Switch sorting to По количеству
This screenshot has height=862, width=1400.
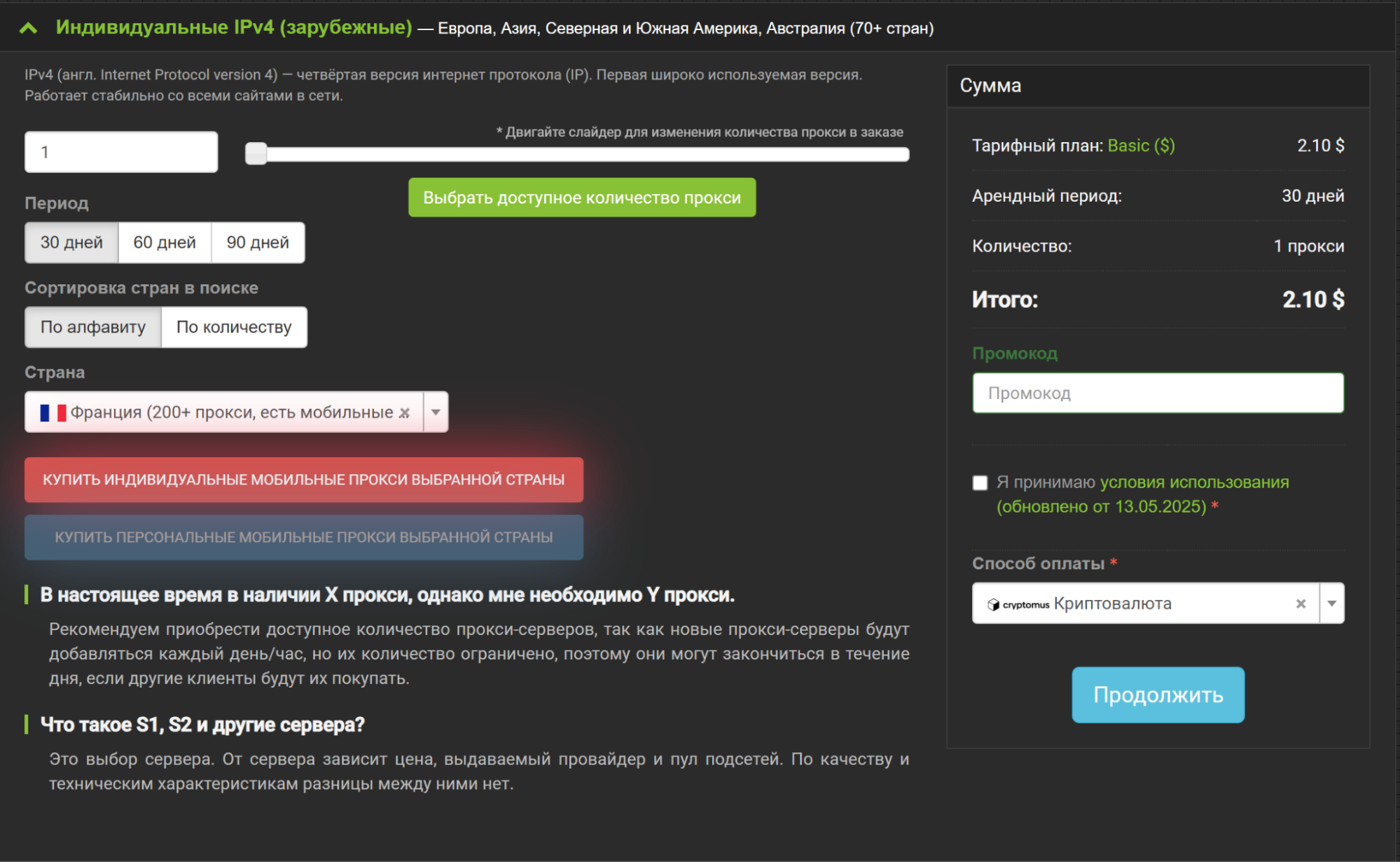tap(233, 326)
